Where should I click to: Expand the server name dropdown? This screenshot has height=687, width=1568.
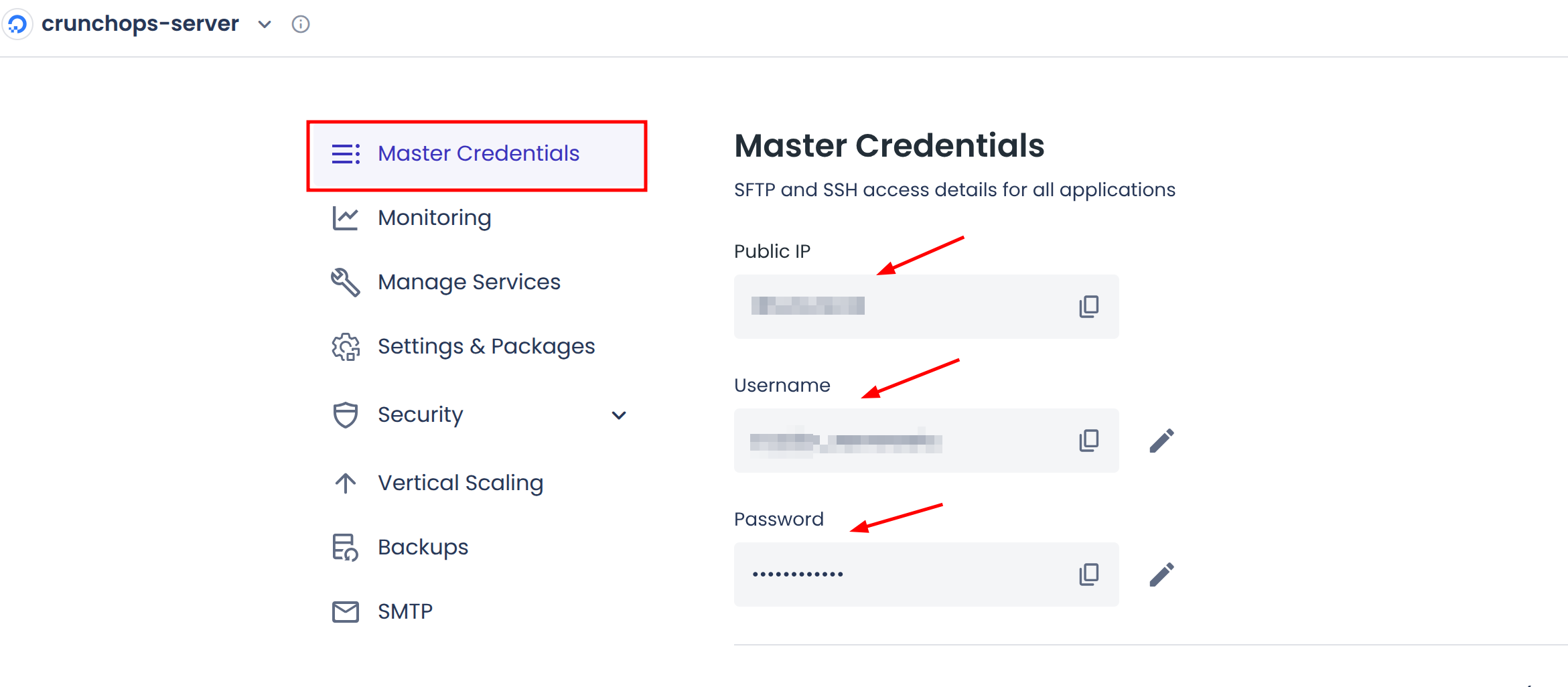tap(264, 24)
